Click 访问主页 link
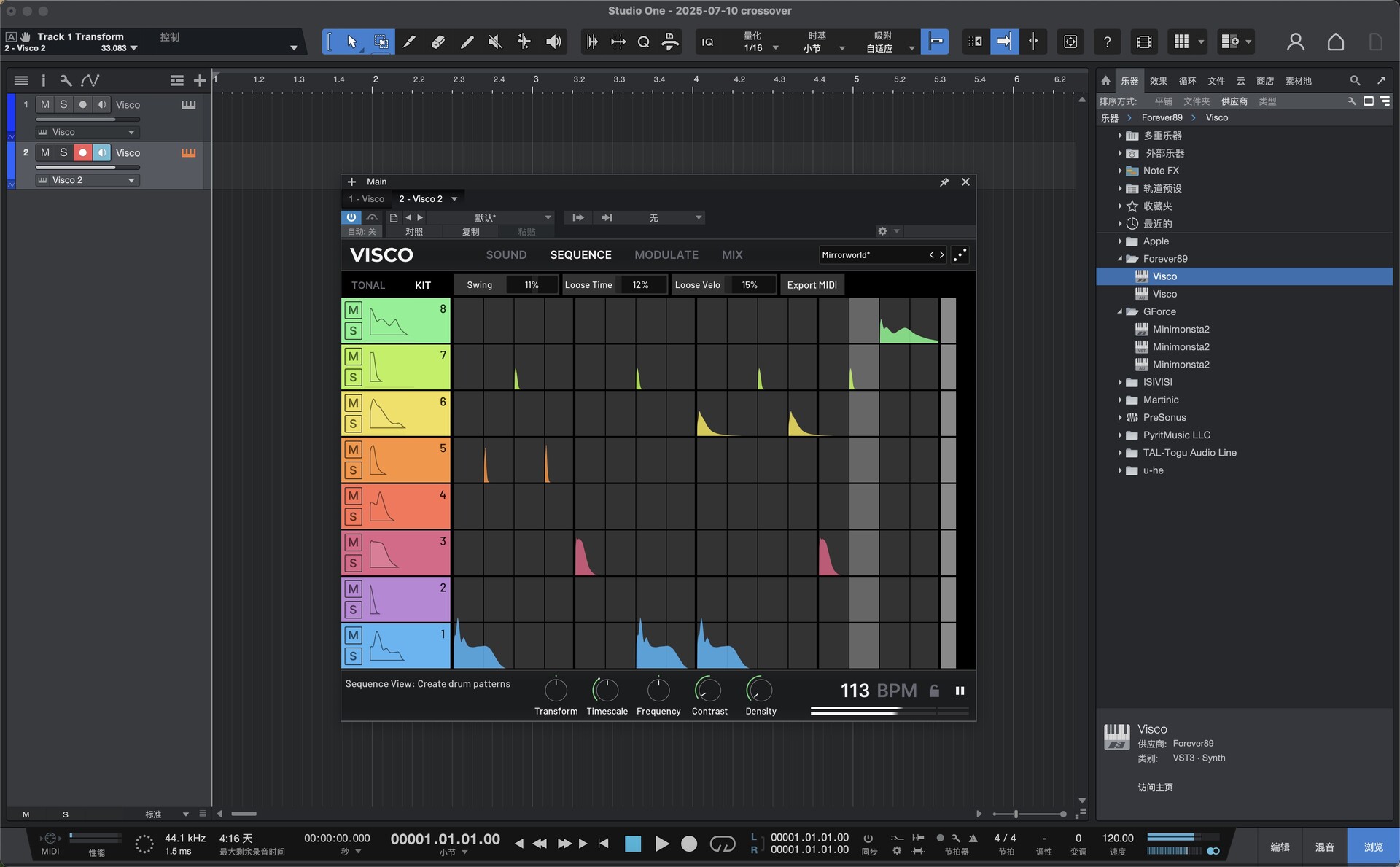This screenshot has height=867, width=1400. (x=1155, y=787)
